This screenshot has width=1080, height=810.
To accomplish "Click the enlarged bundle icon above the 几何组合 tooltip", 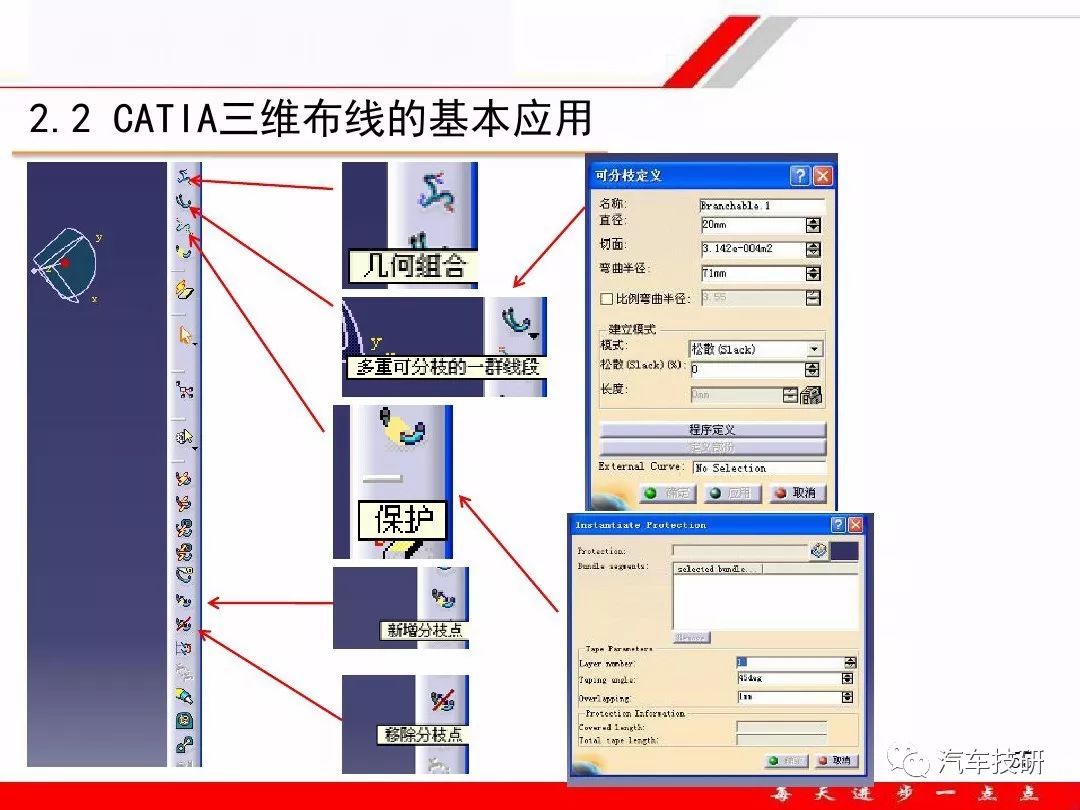I will pos(437,192).
